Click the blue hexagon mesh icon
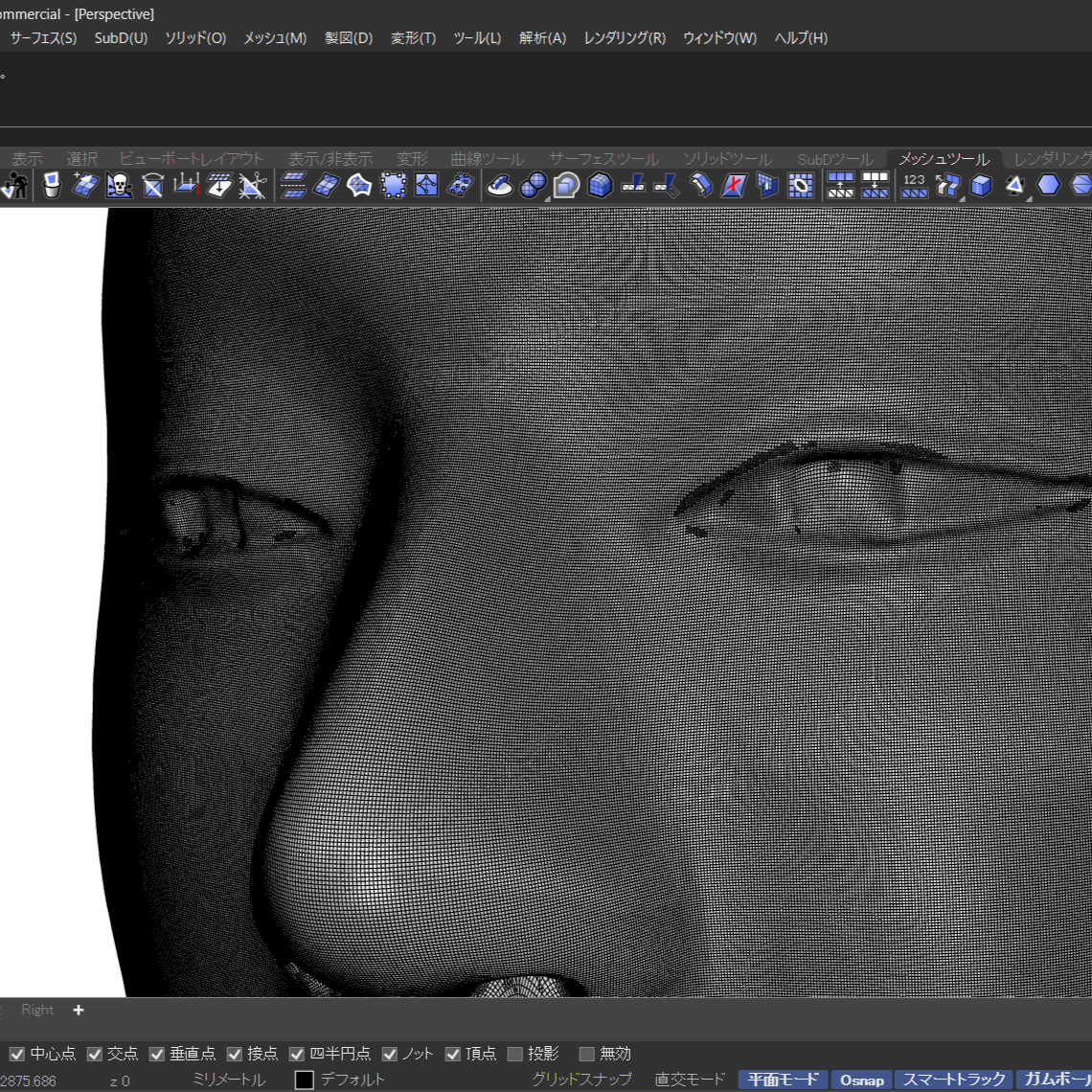This screenshot has width=1092, height=1092. point(1048,186)
